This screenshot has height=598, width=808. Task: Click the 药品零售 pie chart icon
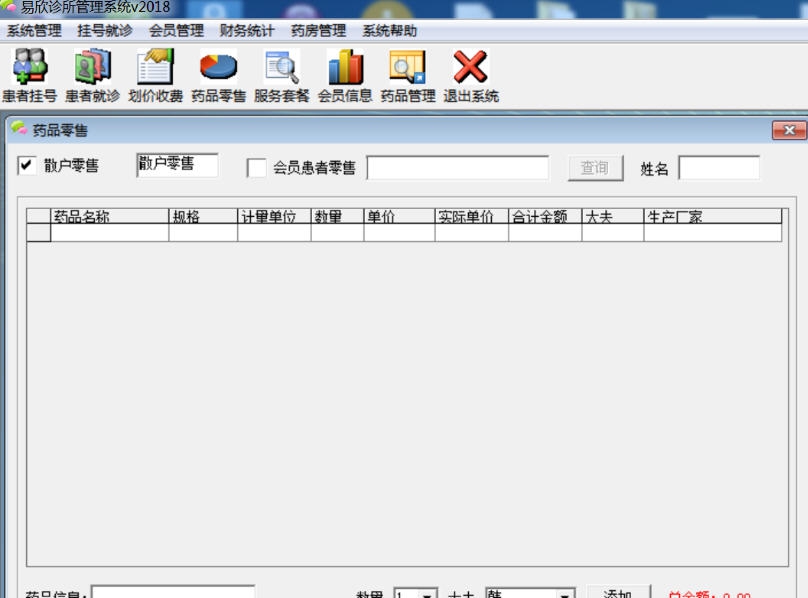click(x=218, y=72)
